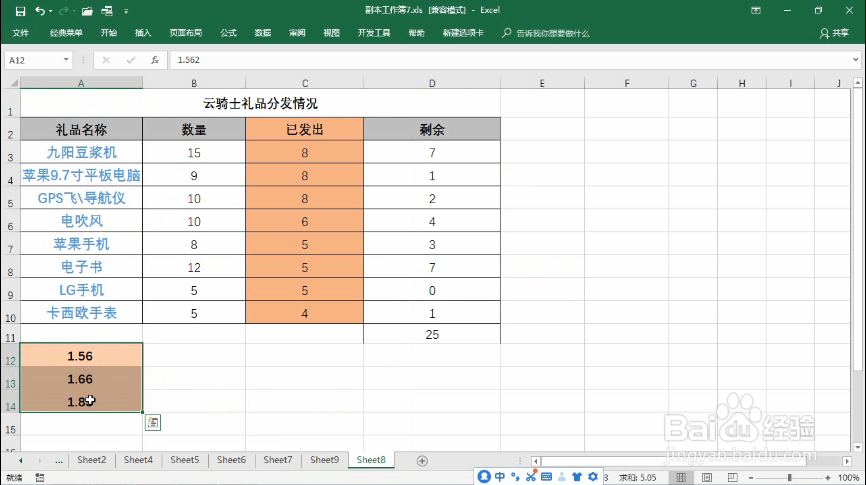
Task: Click the Open folder icon in quick access
Action: [x=87, y=11]
